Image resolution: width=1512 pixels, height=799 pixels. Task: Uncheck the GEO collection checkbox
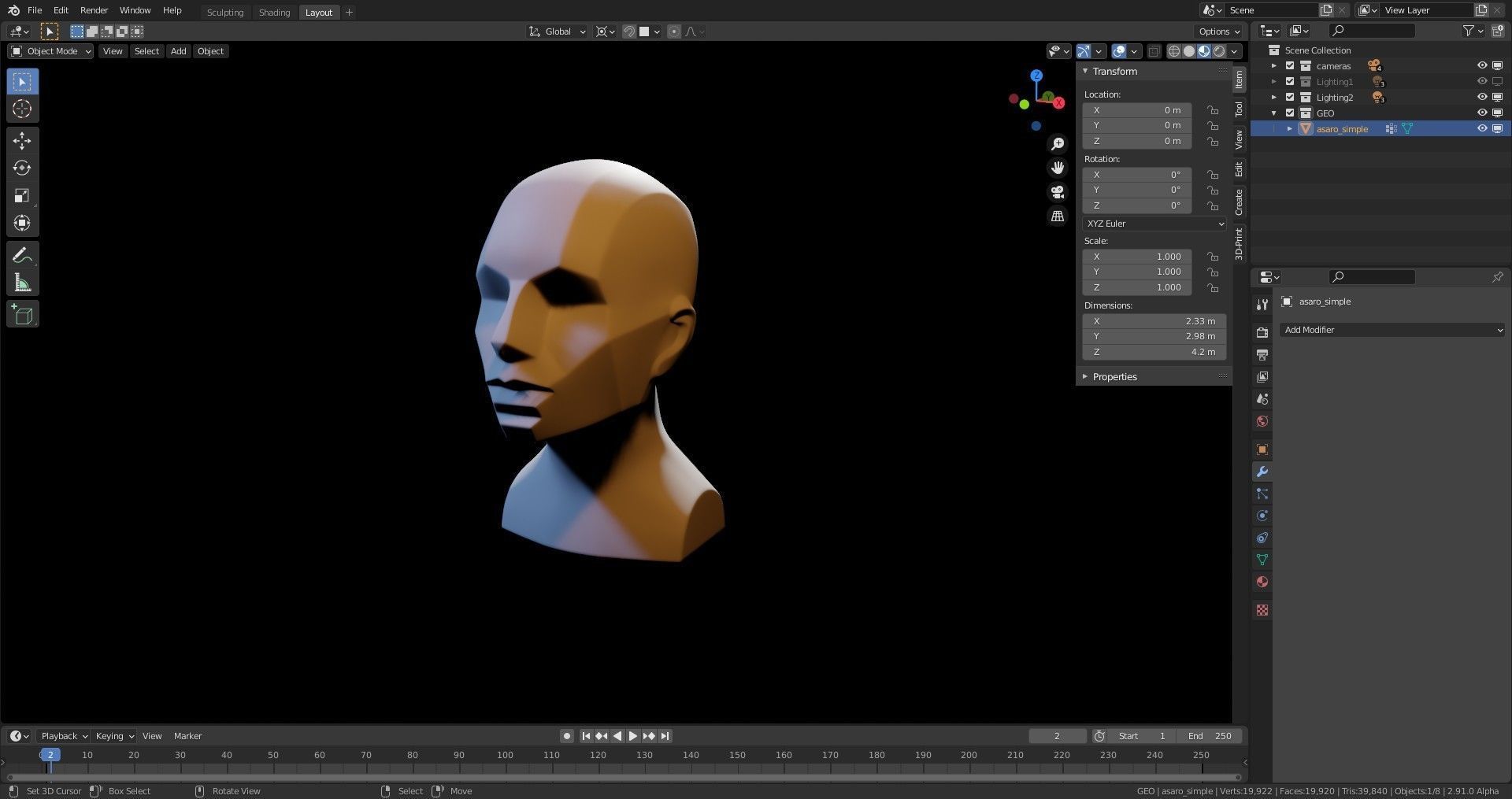click(x=1290, y=113)
